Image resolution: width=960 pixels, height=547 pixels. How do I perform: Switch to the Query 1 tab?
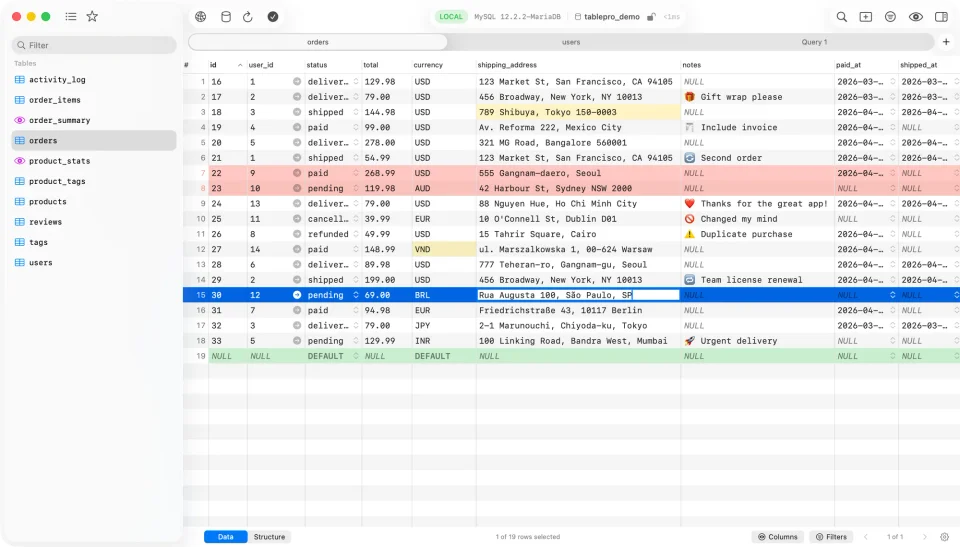[x=814, y=42]
